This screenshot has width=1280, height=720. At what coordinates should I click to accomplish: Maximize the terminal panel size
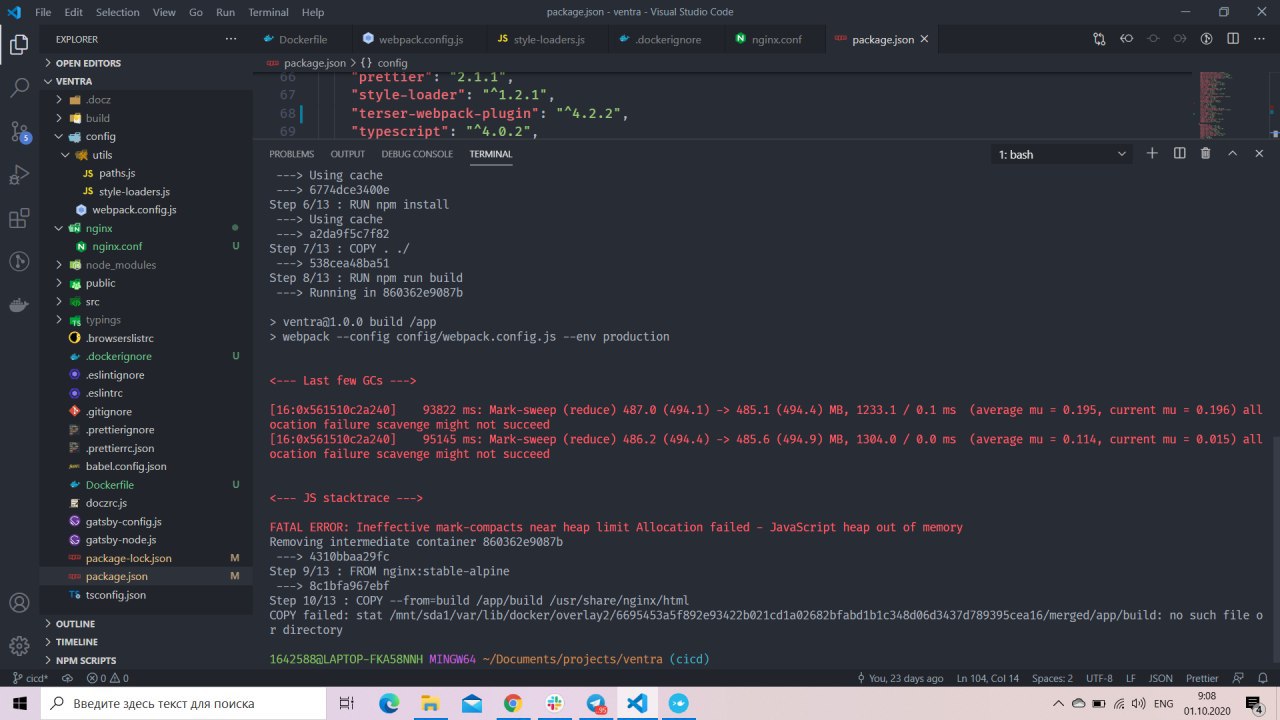tap(1232, 153)
